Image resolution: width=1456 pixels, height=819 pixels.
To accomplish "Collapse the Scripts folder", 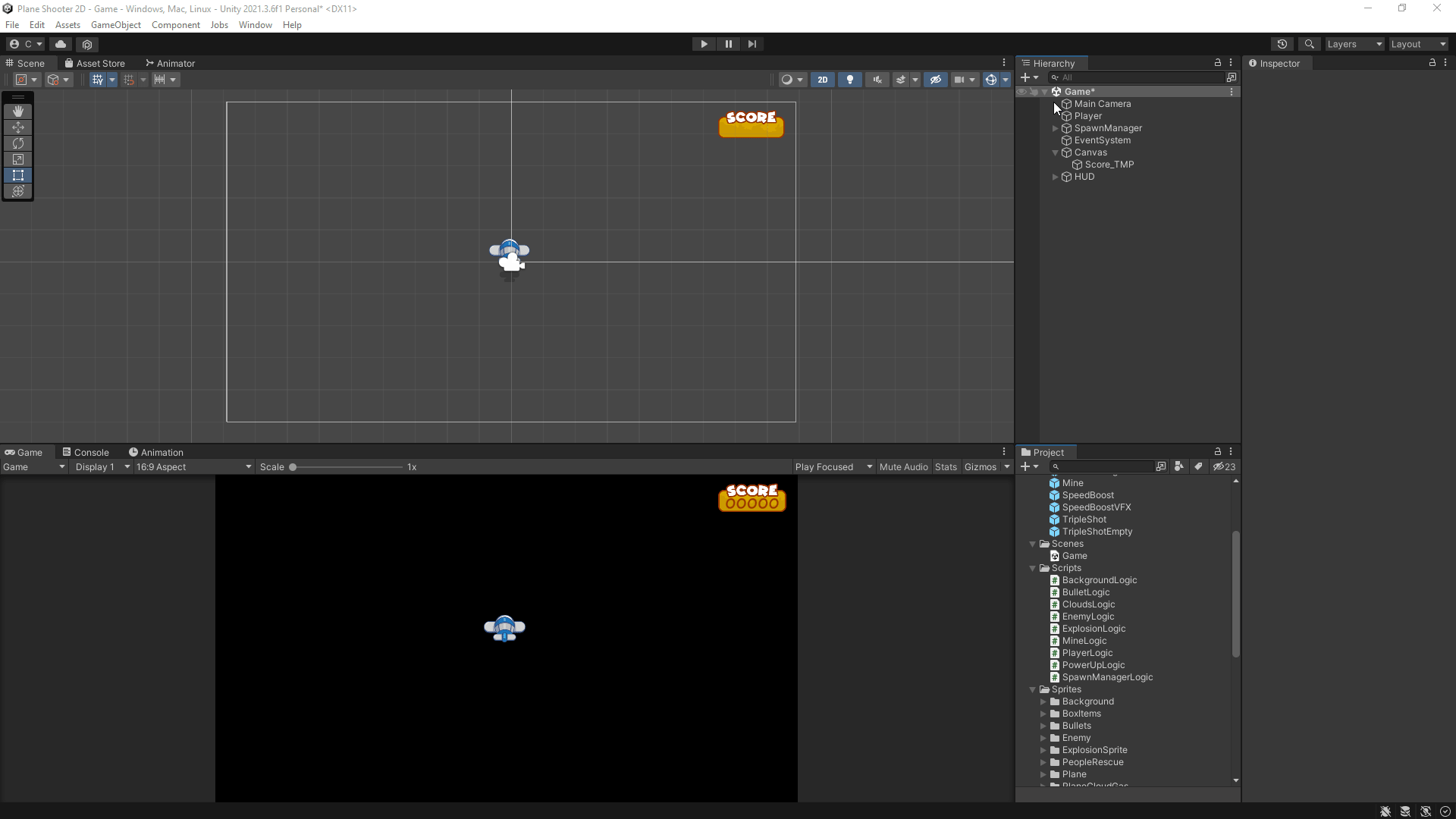I will coord(1032,568).
